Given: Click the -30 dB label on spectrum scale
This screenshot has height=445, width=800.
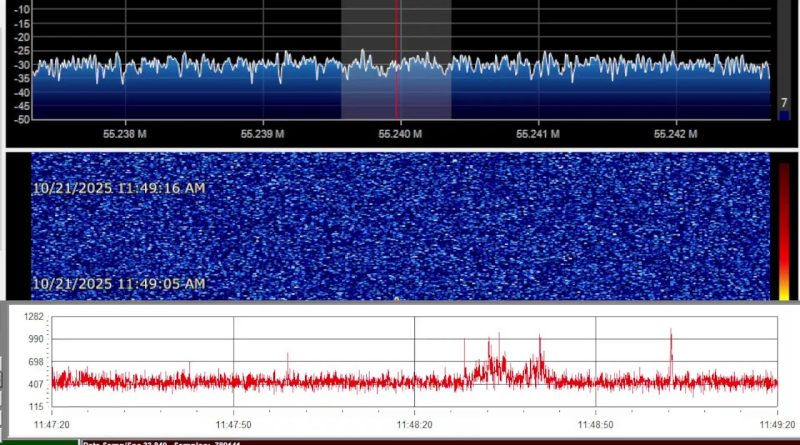Looking at the screenshot, I should 19,65.
